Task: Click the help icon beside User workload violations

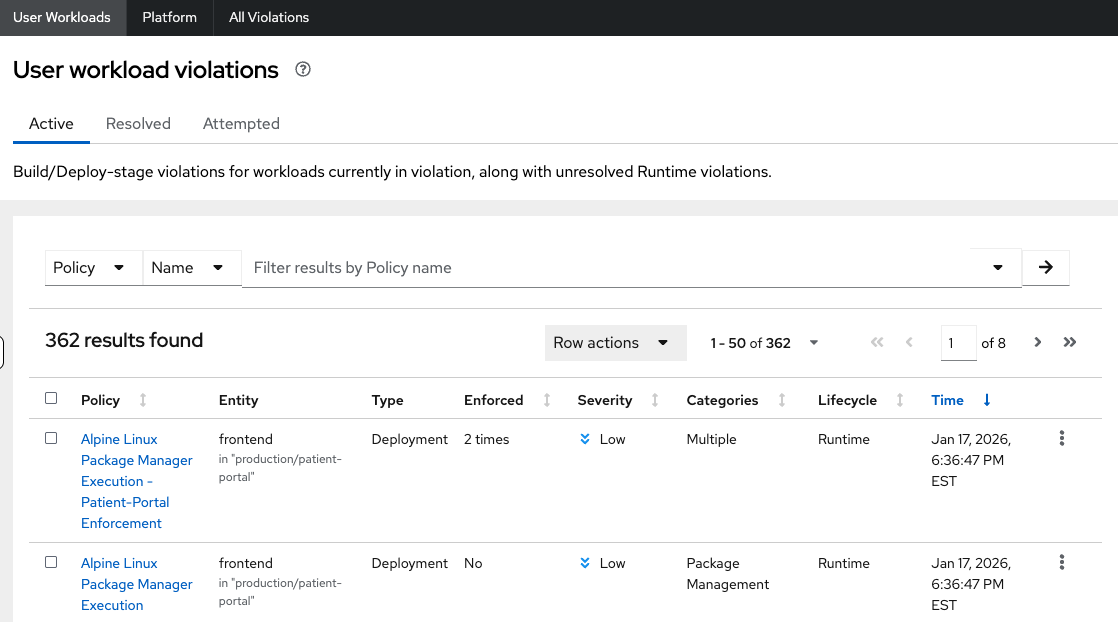Action: point(303,70)
